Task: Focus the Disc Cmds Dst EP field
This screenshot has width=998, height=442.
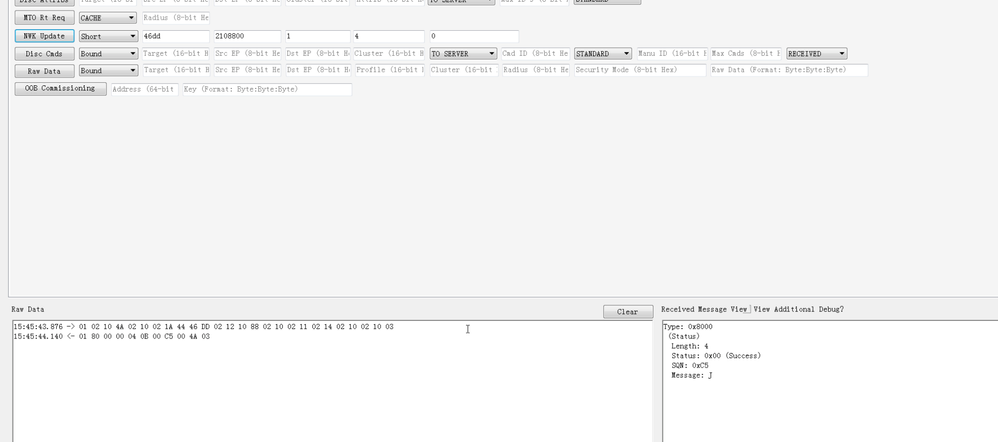Action: click(x=318, y=53)
